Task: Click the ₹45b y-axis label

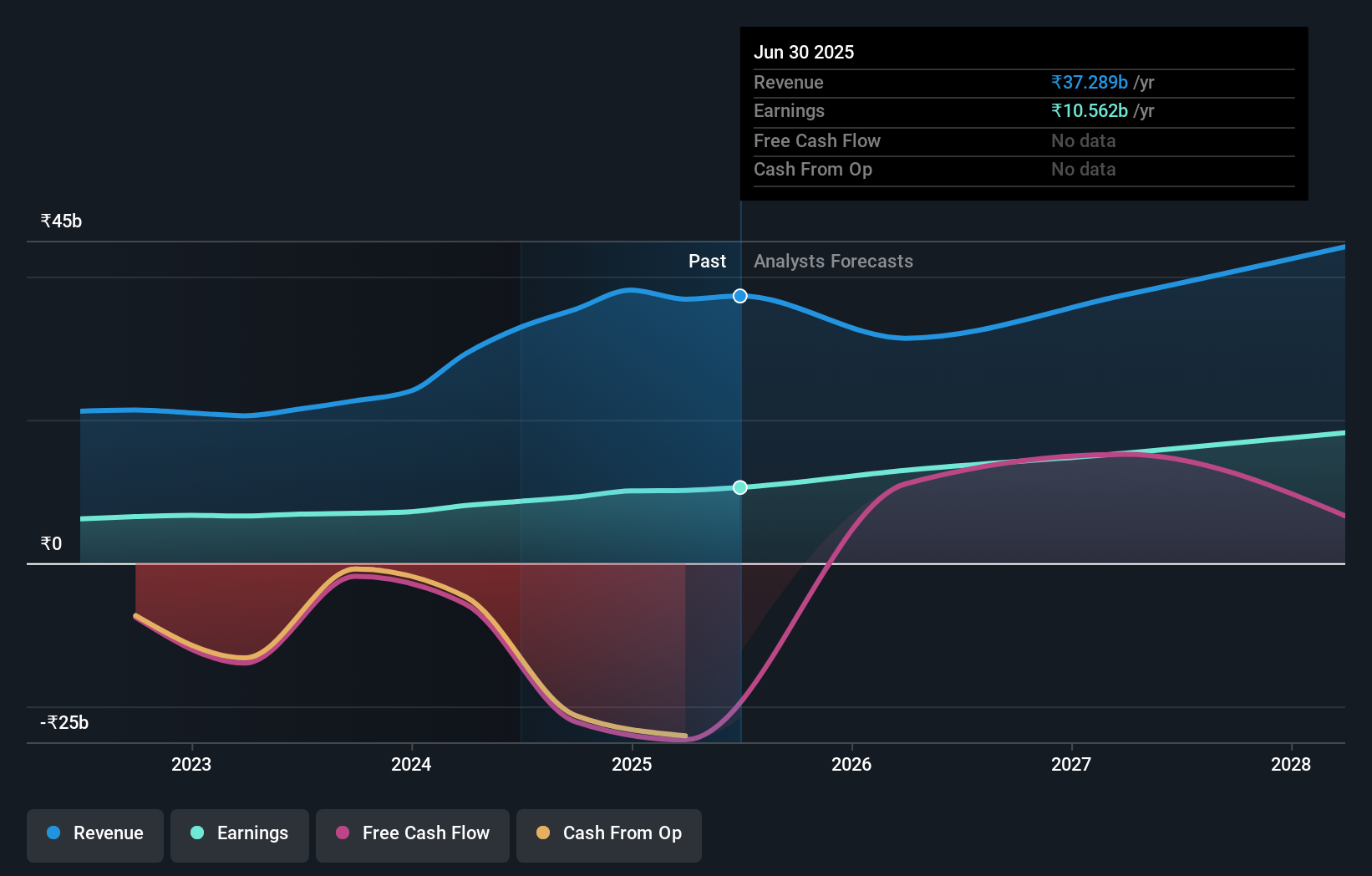Action: (61, 222)
